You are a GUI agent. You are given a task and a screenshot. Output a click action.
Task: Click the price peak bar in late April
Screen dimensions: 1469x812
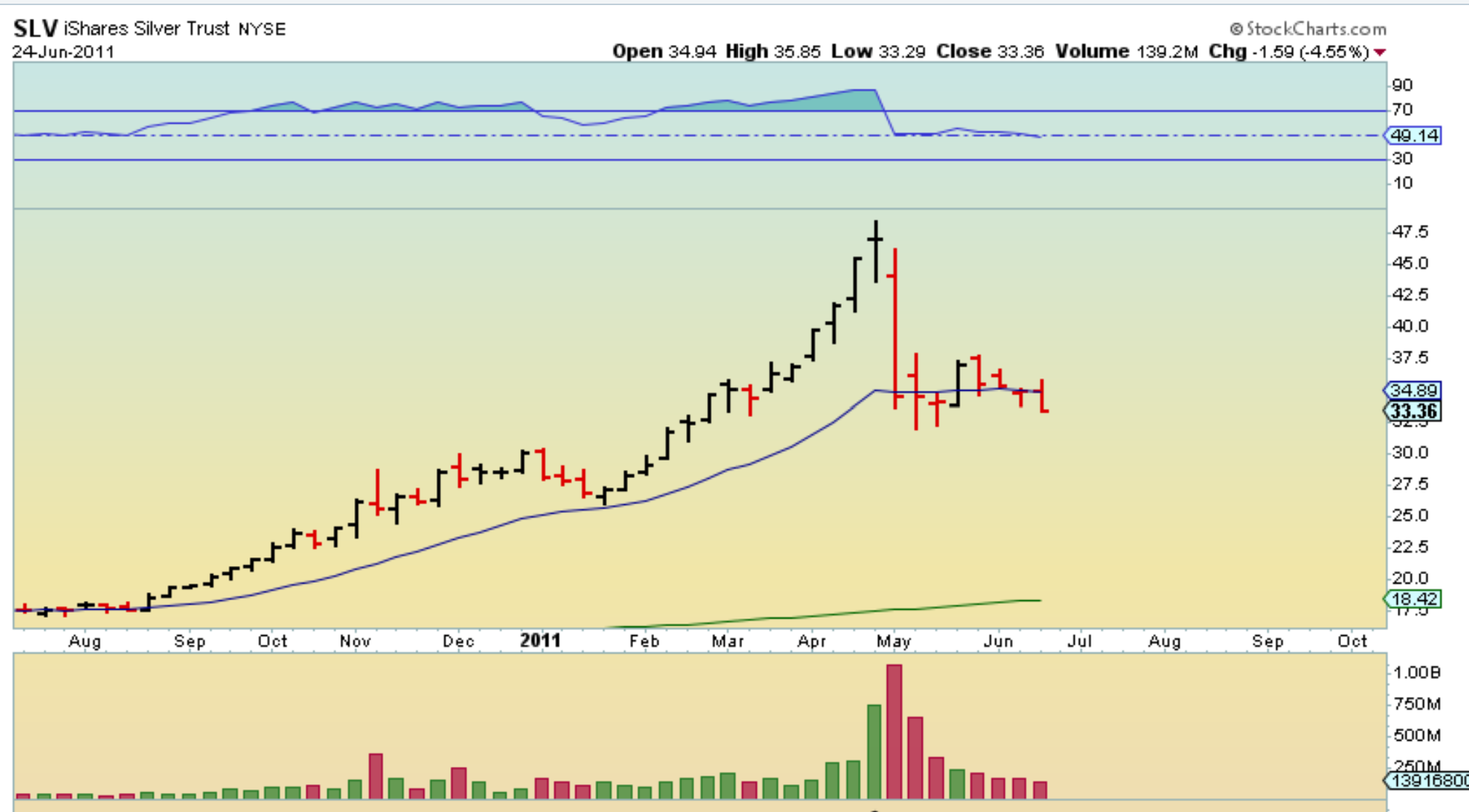tap(876, 251)
